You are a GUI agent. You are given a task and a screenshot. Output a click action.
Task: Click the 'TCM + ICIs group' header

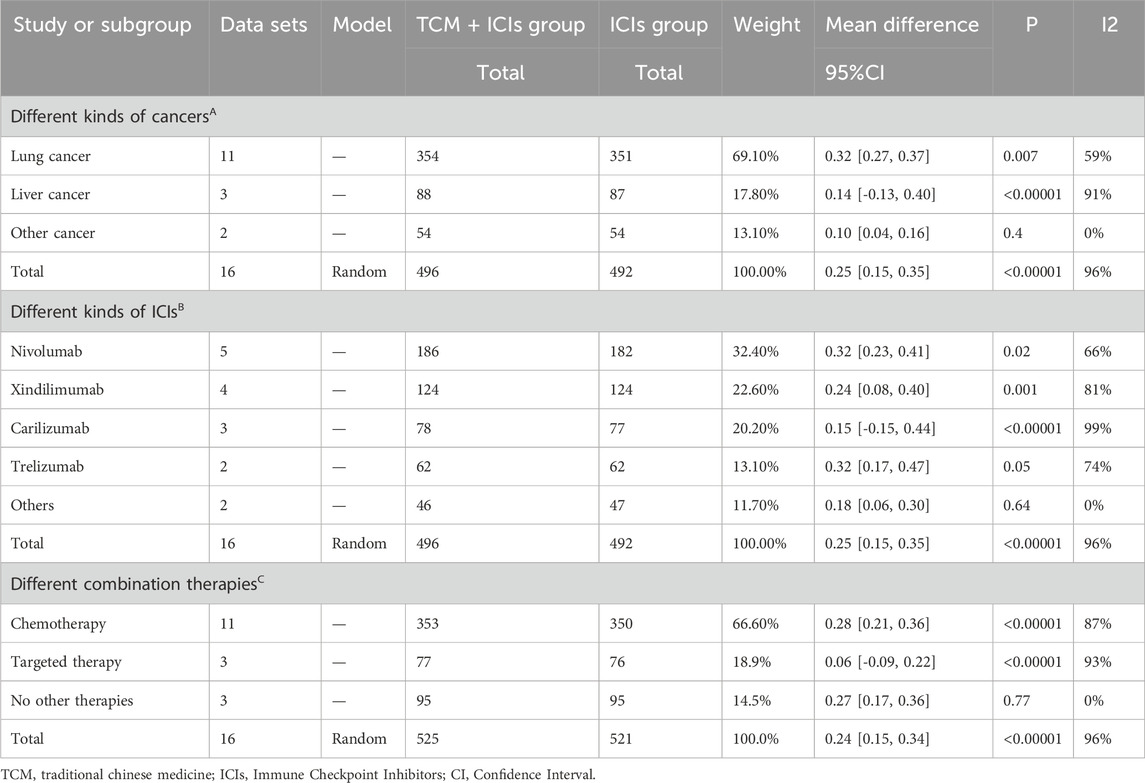[500, 25]
